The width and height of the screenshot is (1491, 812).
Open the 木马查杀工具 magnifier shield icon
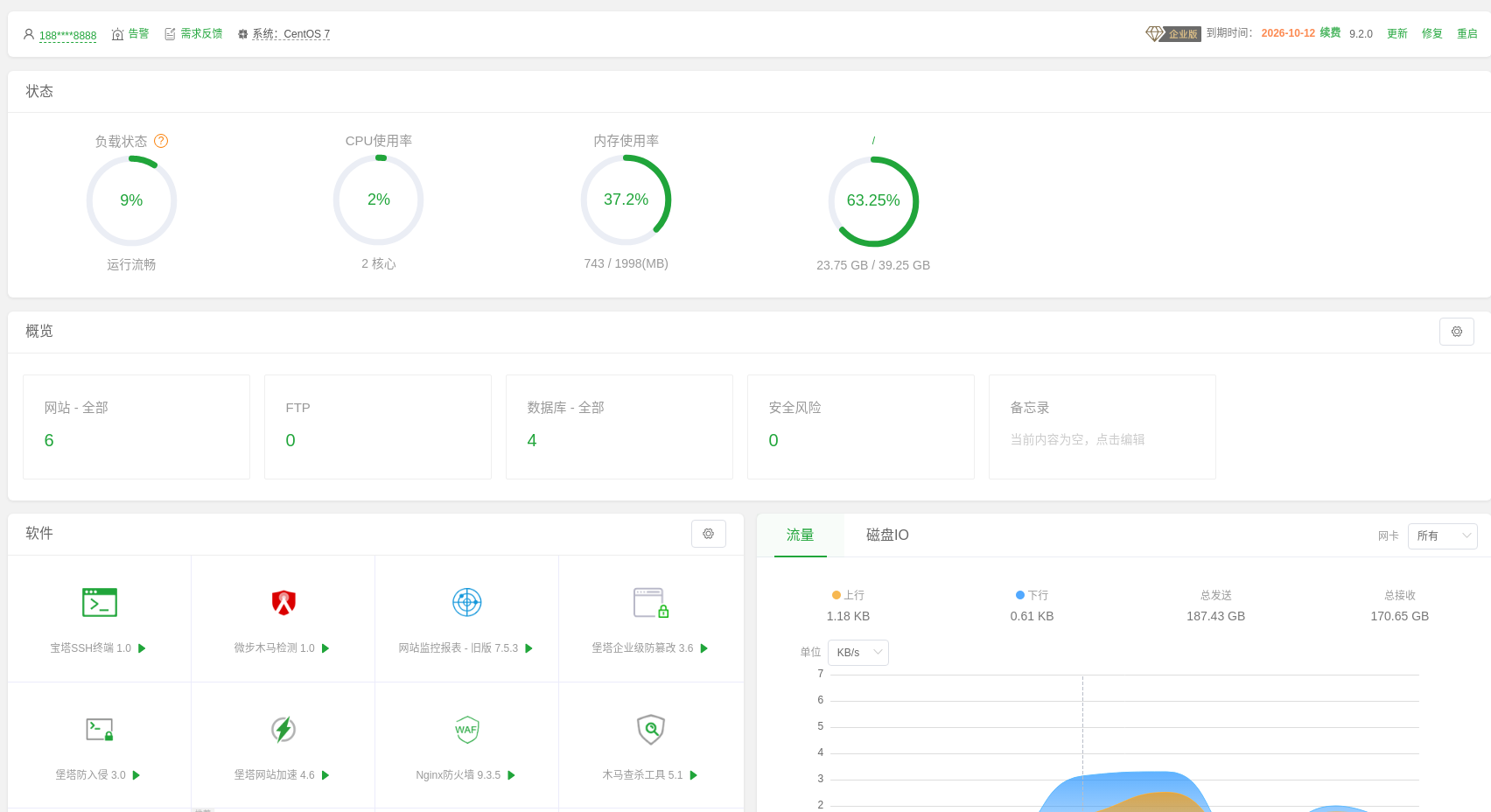point(651,729)
